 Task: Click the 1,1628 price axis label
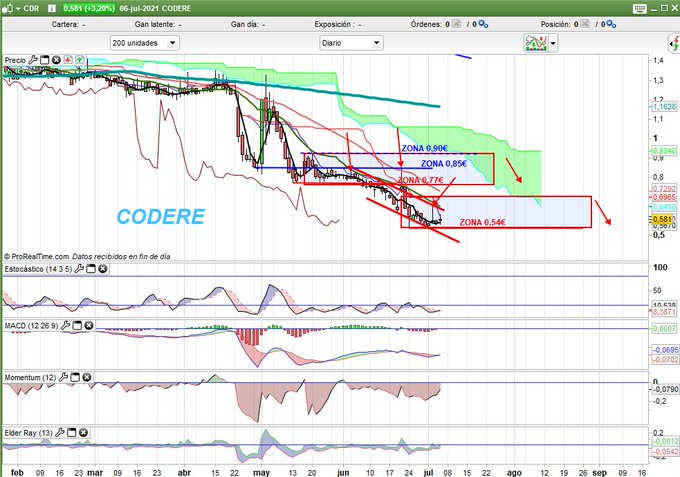pyautogui.click(x=664, y=106)
